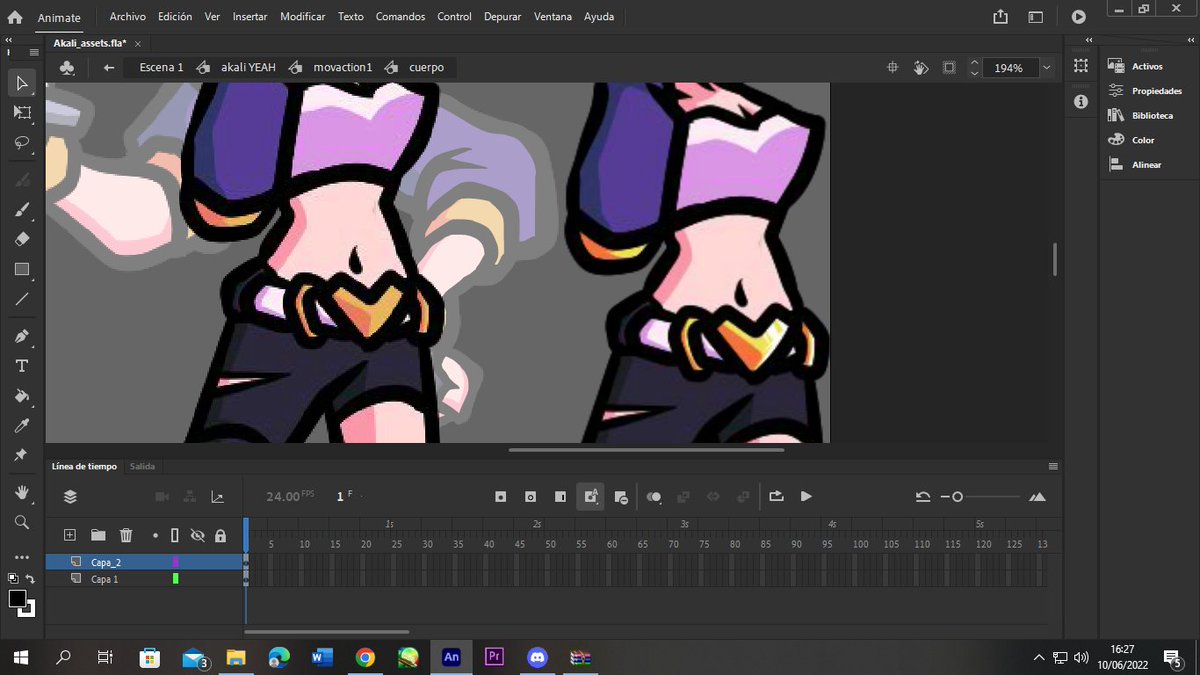The height and width of the screenshot is (675, 1200).
Task: Select the Asset Warp pin tool
Action: click(x=22, y=455)
